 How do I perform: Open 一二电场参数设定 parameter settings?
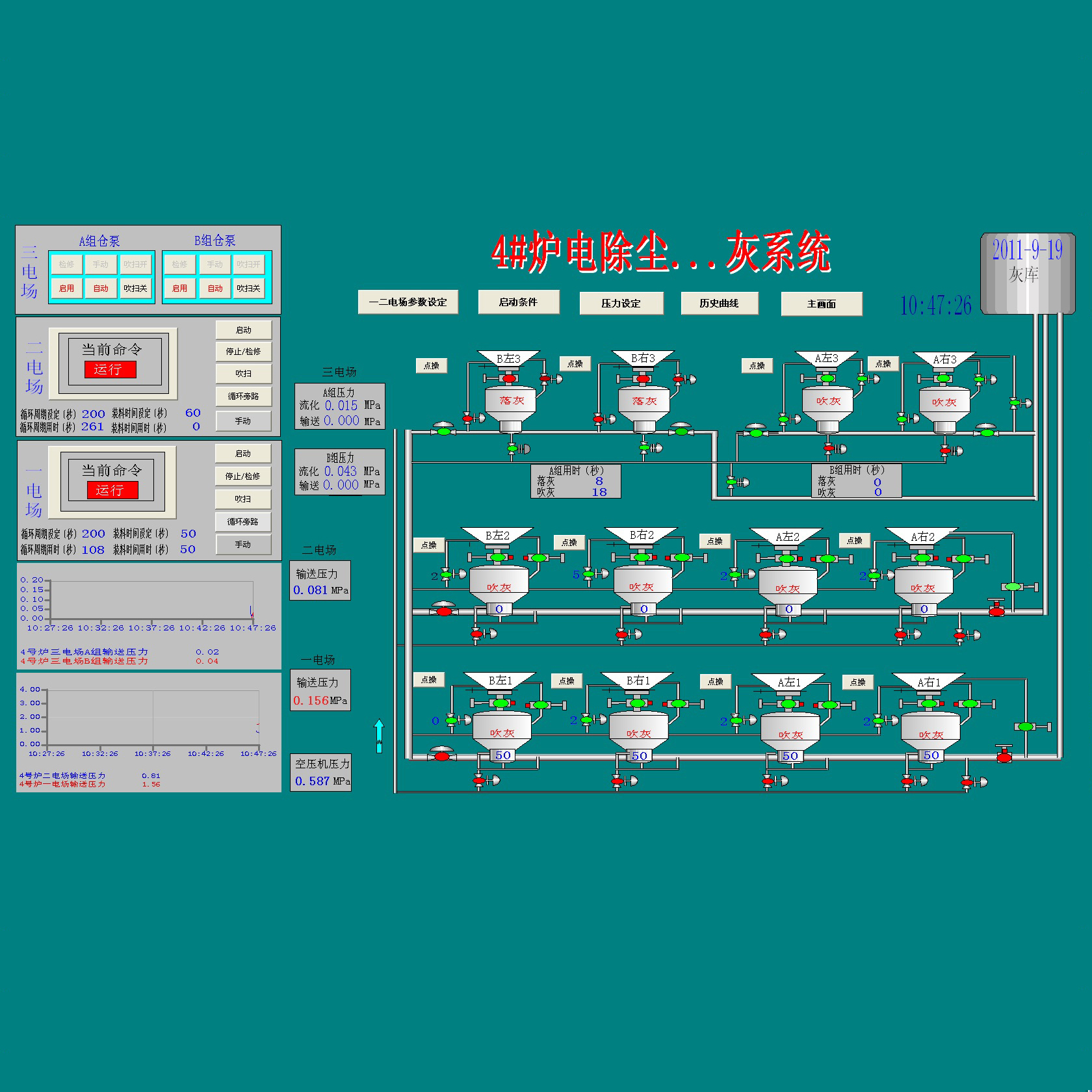[x=408, y=302]
